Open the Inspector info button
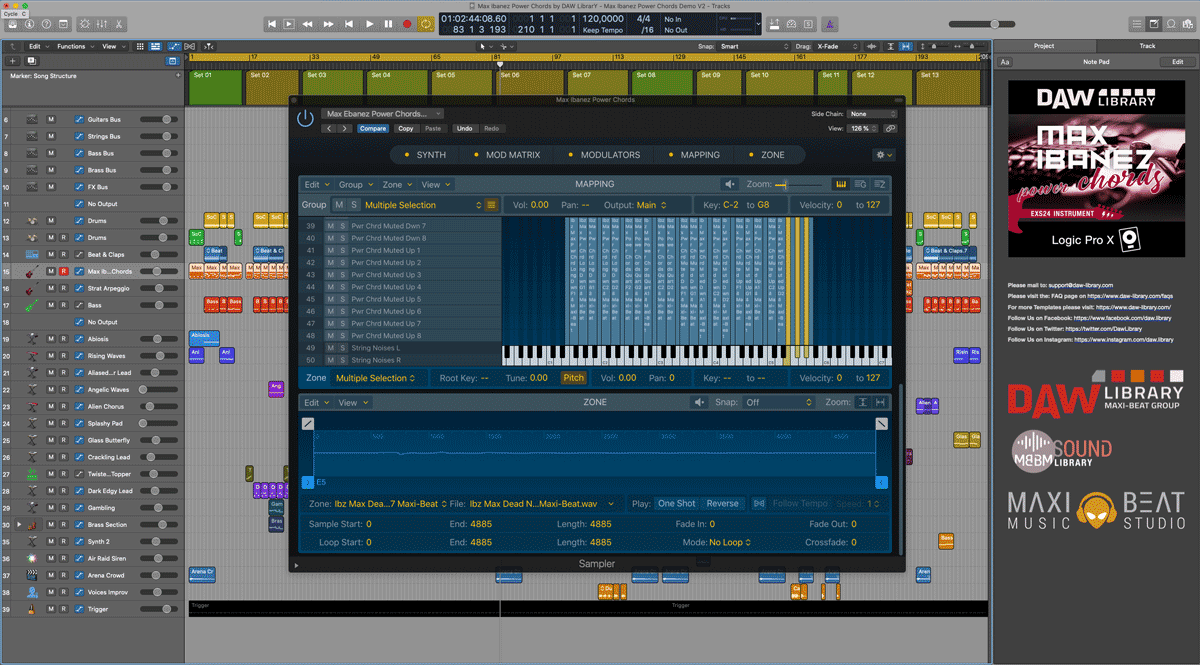The image size is (1200, 665). [29, 23]
